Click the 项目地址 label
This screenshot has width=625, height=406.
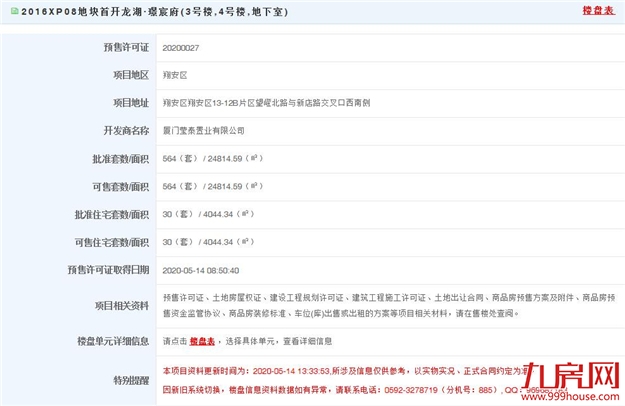[131, 103]
